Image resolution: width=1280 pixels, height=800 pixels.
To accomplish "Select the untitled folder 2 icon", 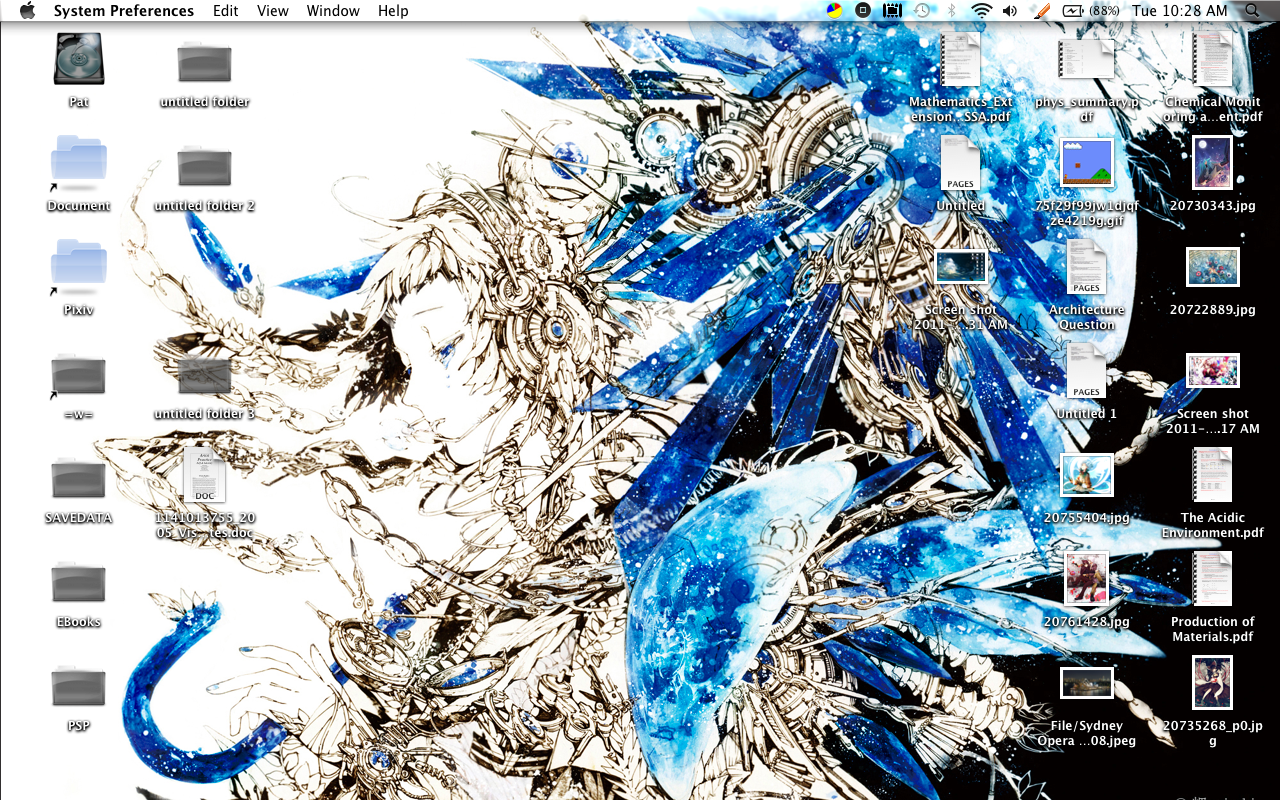I will pyautogui.click(x=204, y=167).
